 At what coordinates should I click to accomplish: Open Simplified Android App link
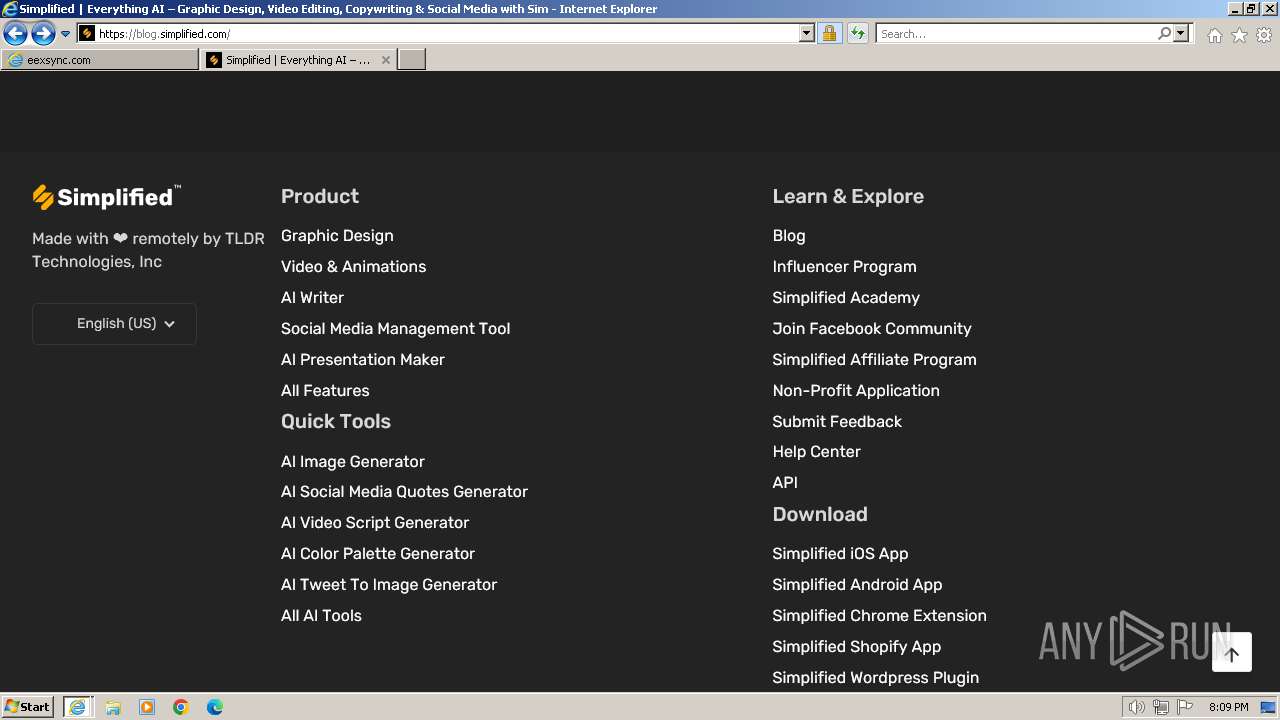click(x=857, y=585)
